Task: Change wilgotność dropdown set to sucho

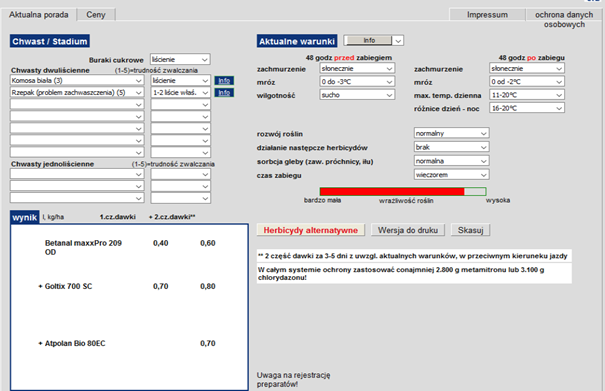Action: 357,95
